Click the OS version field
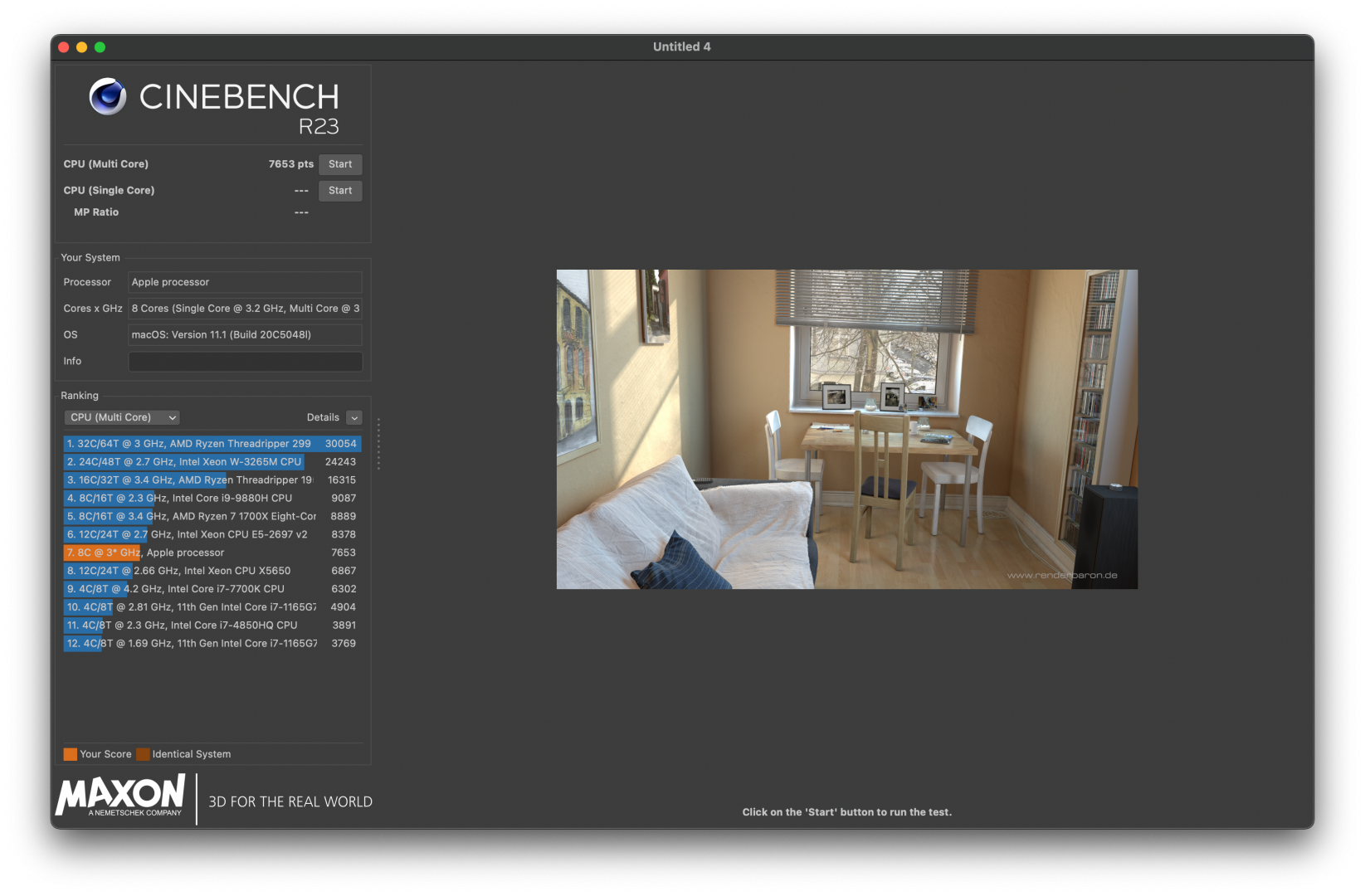Image resolution: width=1365 pixels, height=896 pixels. point(245,335)
